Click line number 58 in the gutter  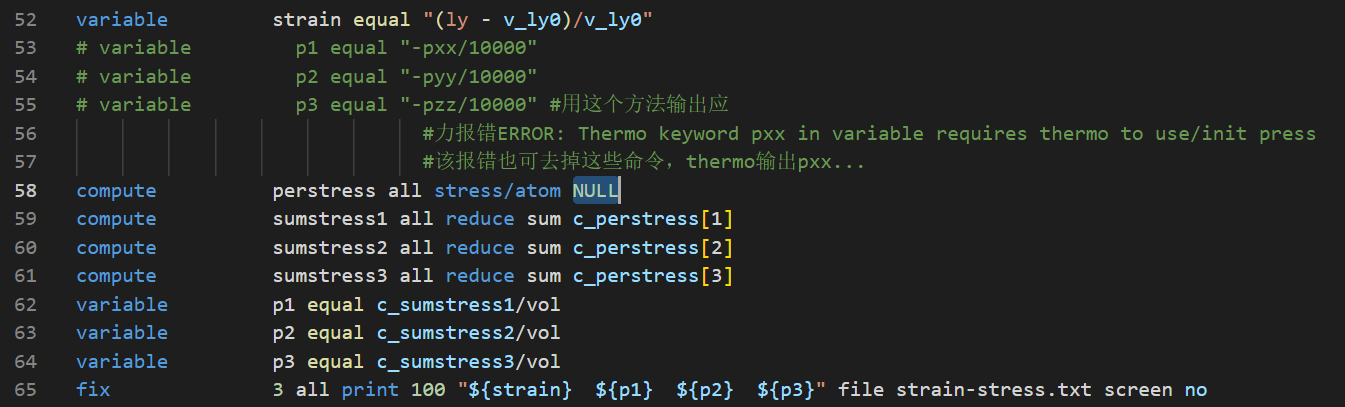pyautogui.click(x=27, y=191)
